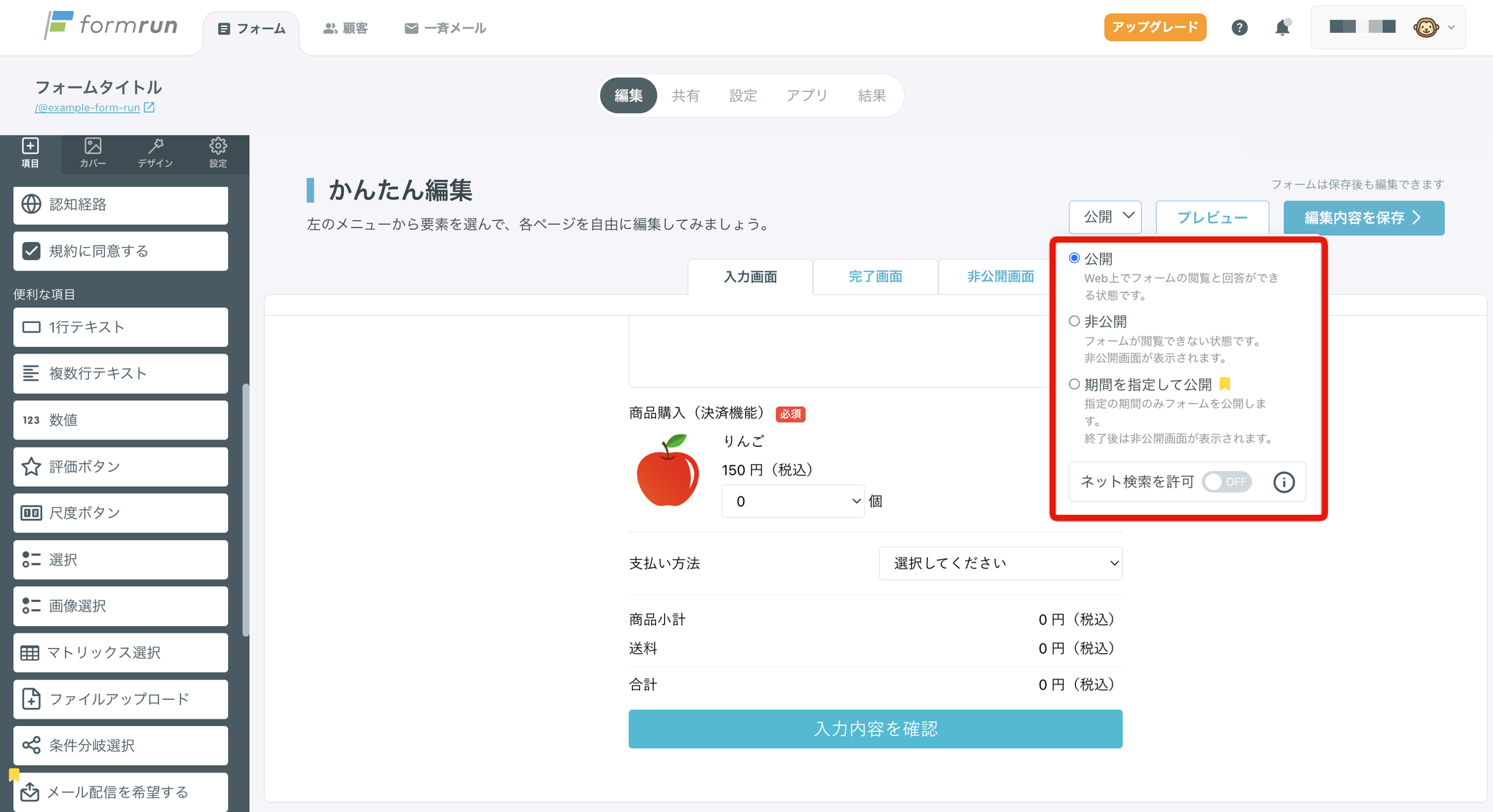This screenshot has width=1493, height=812.
Task: Toggle the ネット検索を許可 switch
Action: click(1227, 482)
